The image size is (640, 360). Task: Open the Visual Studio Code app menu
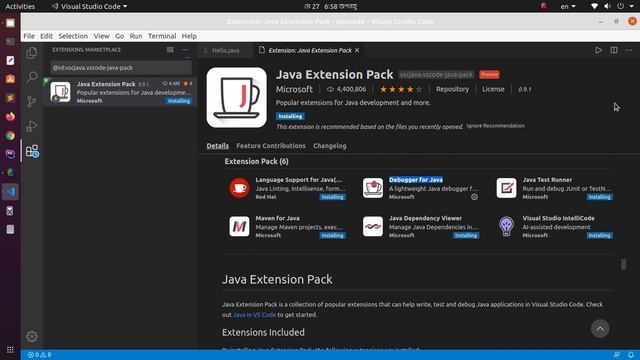(89, 6)
